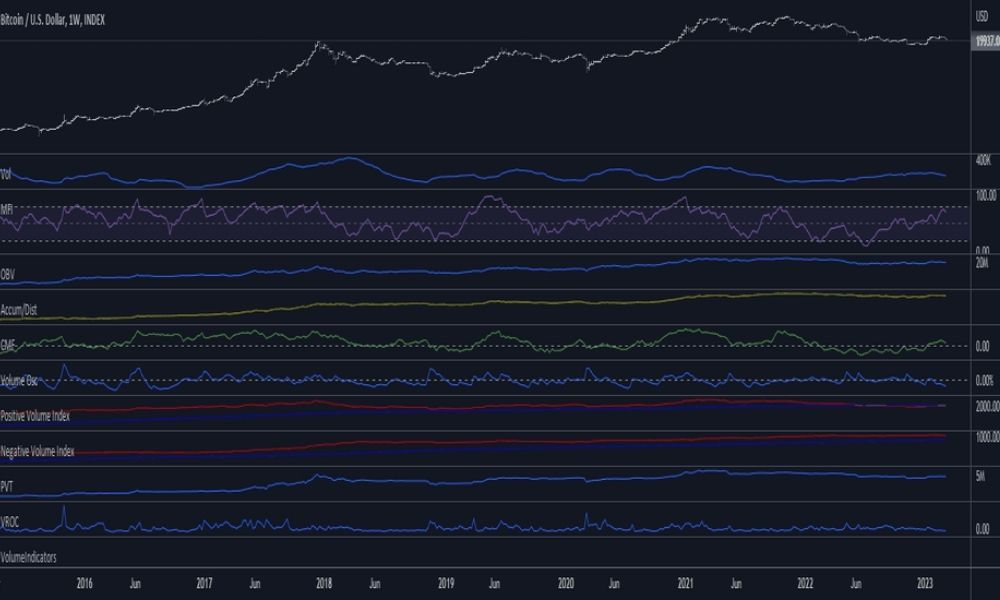This screenshot has width=1000, height=600.
Task: Click the current price tag 19937
Action: (987, 41)
